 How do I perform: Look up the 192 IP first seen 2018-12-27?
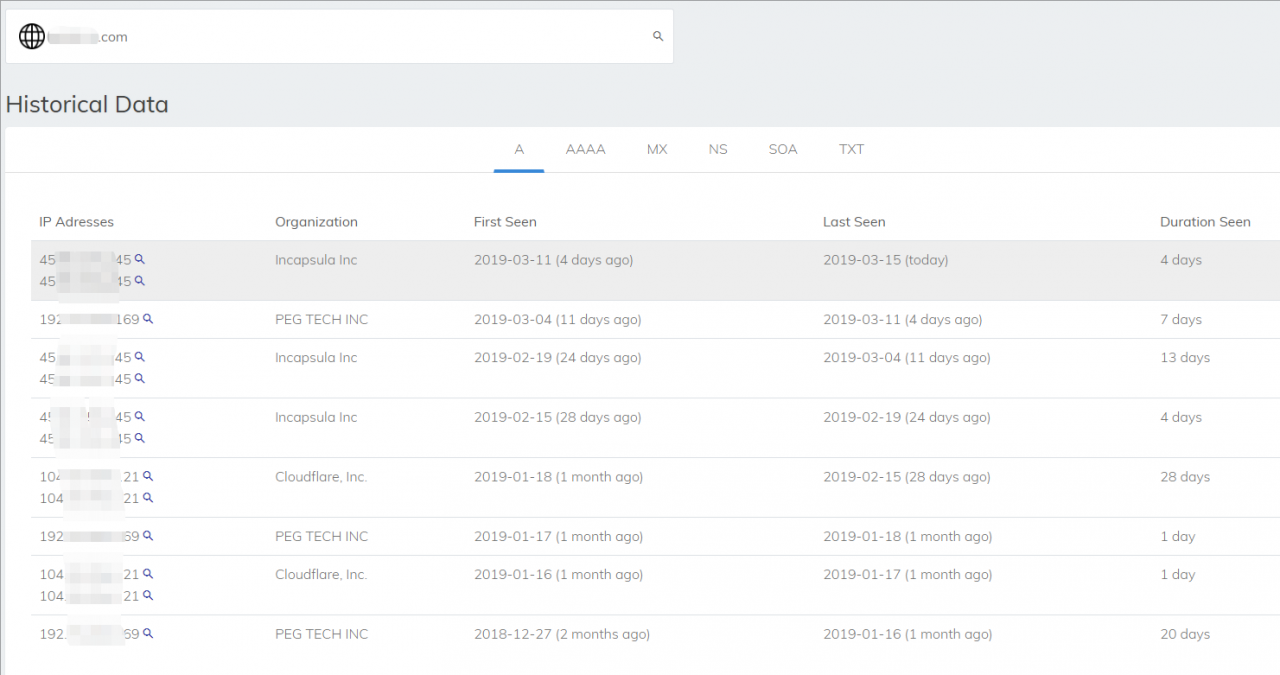[x=148, y=633]
